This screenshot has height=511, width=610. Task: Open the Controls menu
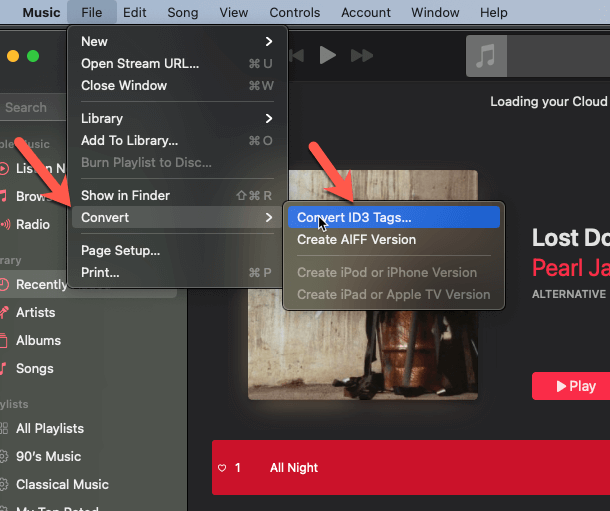pyautogui.click(x=294, y=12)
